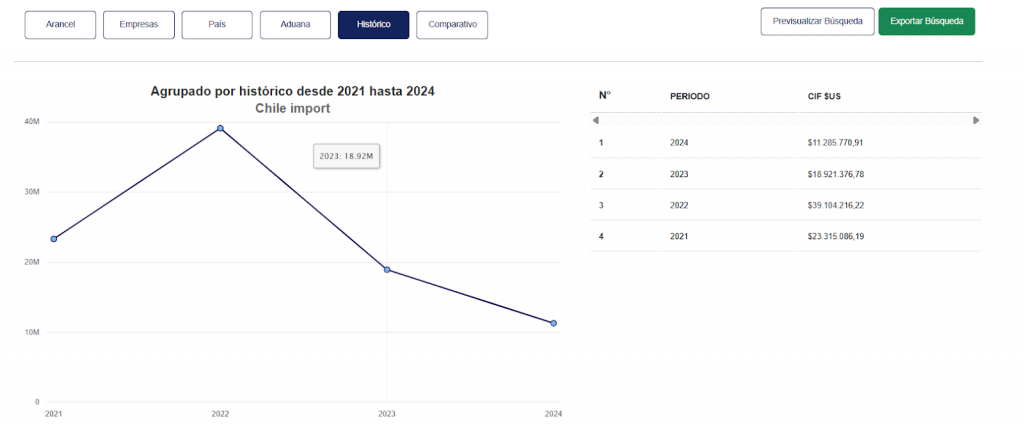Open the Arancel tab

60,25
